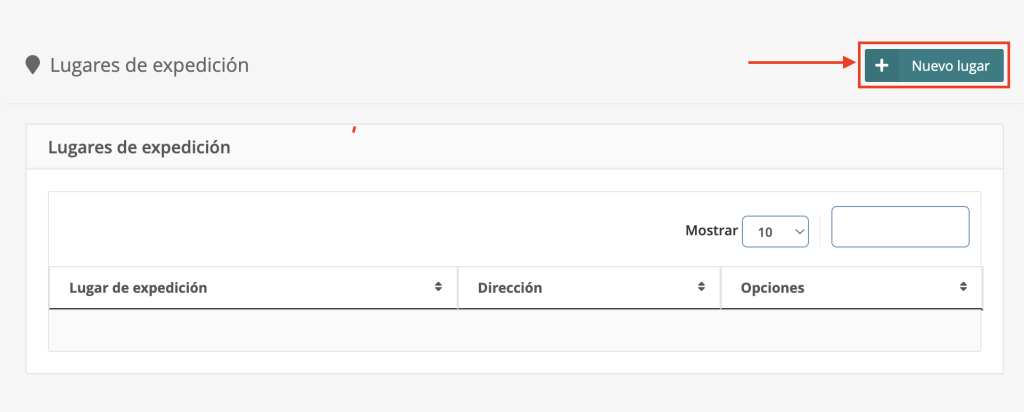Expand the chevron on the Mostrar selector

(x=798, y=231)
